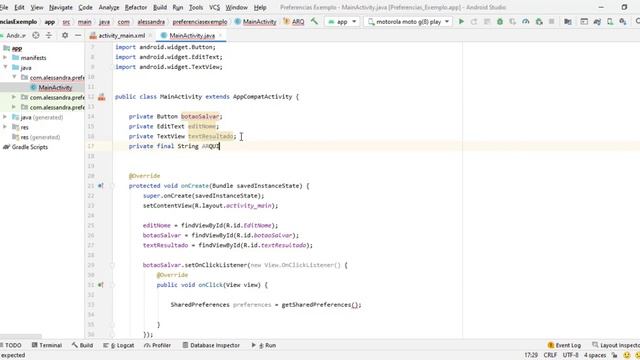The height and width of the screenshot is (360, 640).
Task: Fold the onCreate method via gutter marker
Action: 112,186
